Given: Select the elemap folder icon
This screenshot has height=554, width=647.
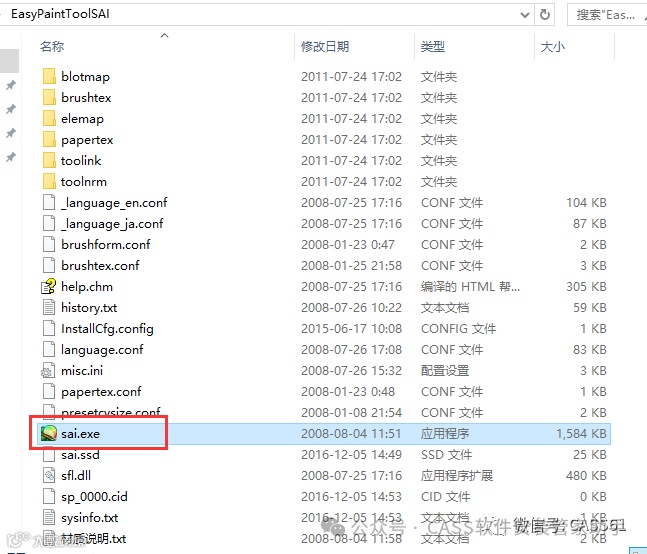Looking at the screenshot, I should 49,118.
